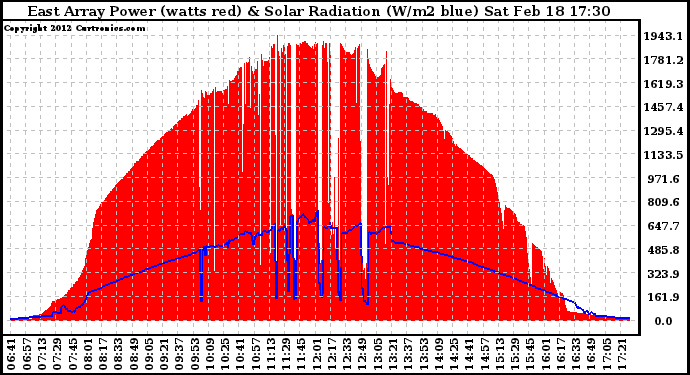Click the 13:53 time label
Viewport: 690px width, 375px height.
423,354
